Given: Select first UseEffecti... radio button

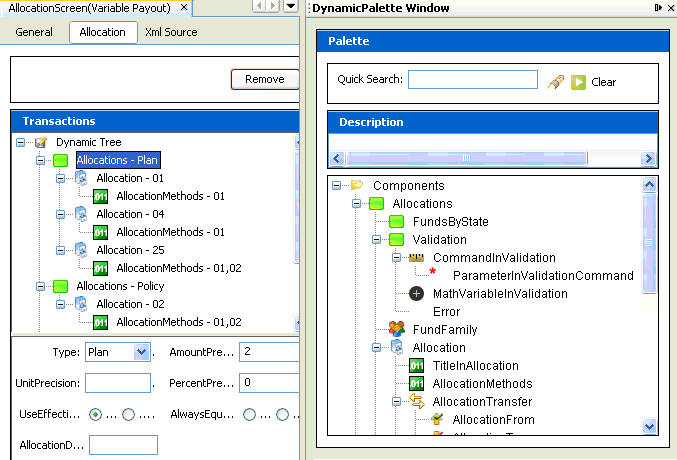Looking at the screenshot, I should click(95, 415).
